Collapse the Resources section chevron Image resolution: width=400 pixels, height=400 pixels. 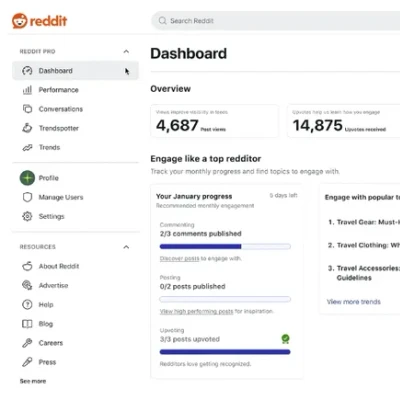coord(126,247)
